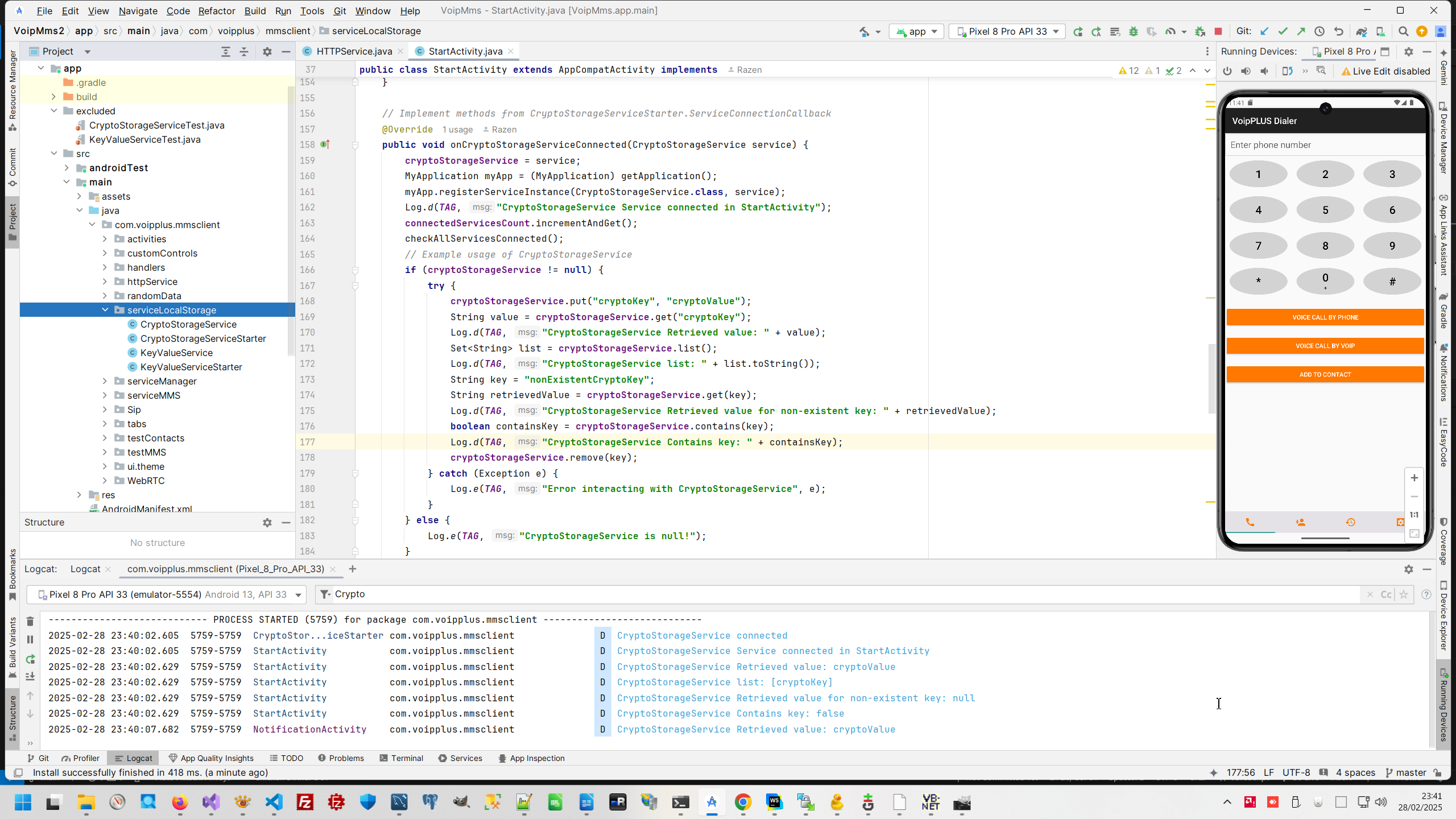
Task: Click the Enter phone number field
Action: (1325, 145)
